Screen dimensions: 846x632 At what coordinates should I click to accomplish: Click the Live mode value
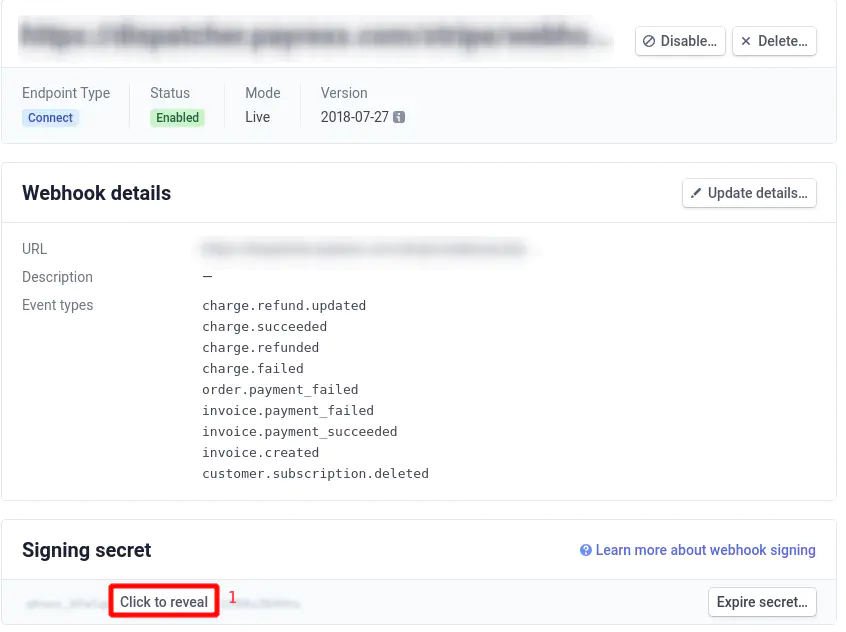point(257,117)
